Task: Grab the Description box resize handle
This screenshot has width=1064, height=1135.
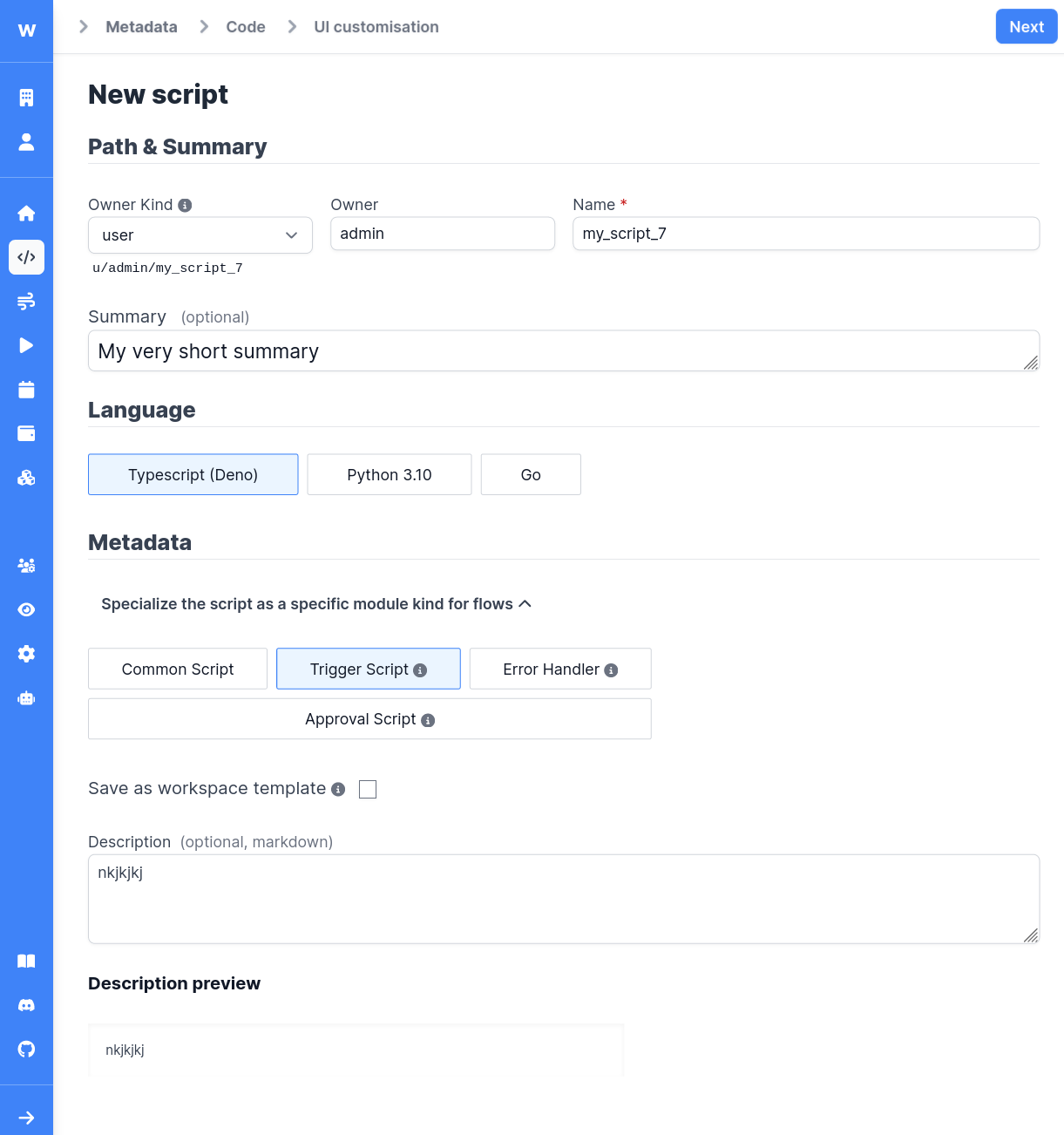Action: pos(1031,935)
